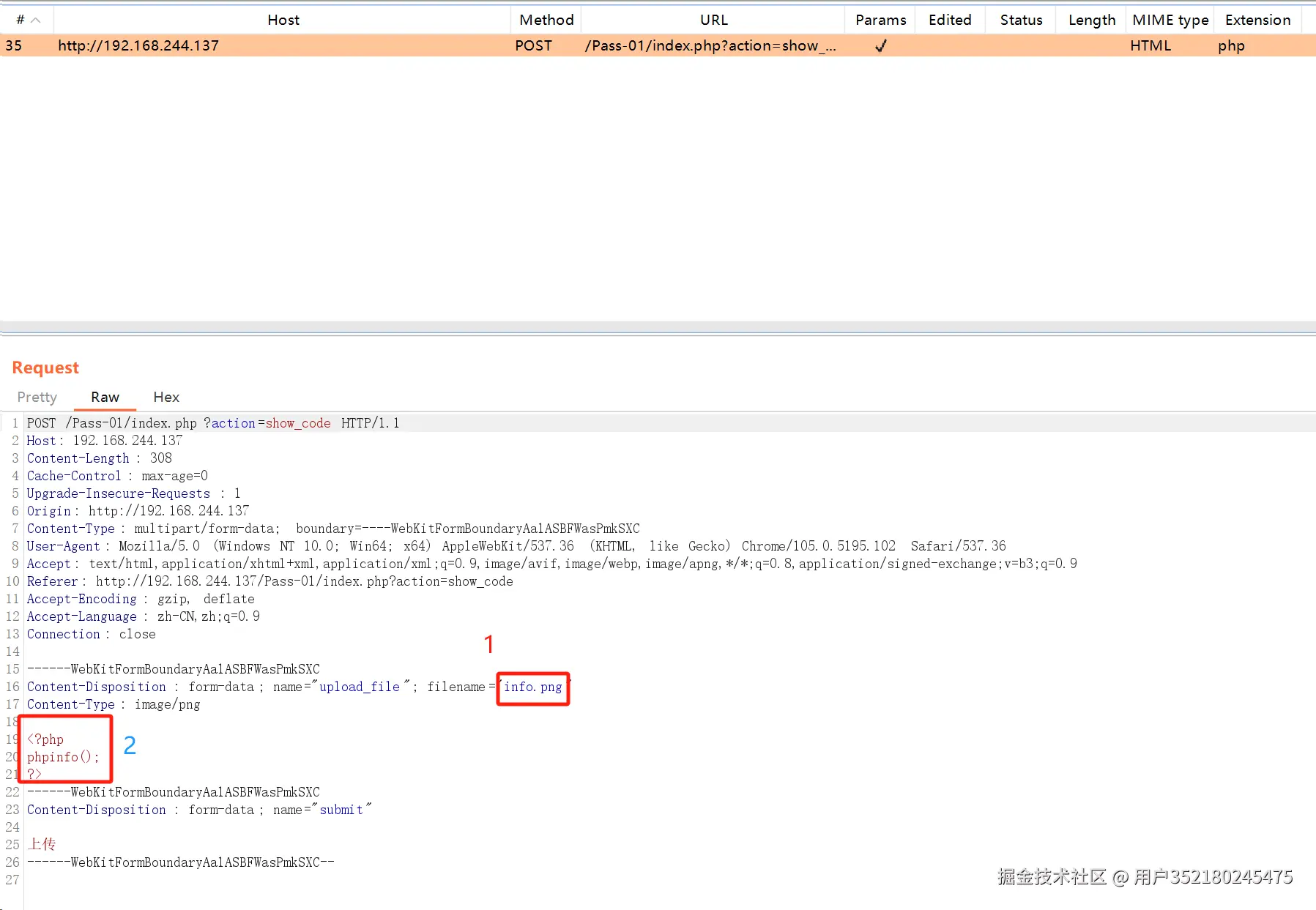Sort requests by Params column header

[880, 20]
